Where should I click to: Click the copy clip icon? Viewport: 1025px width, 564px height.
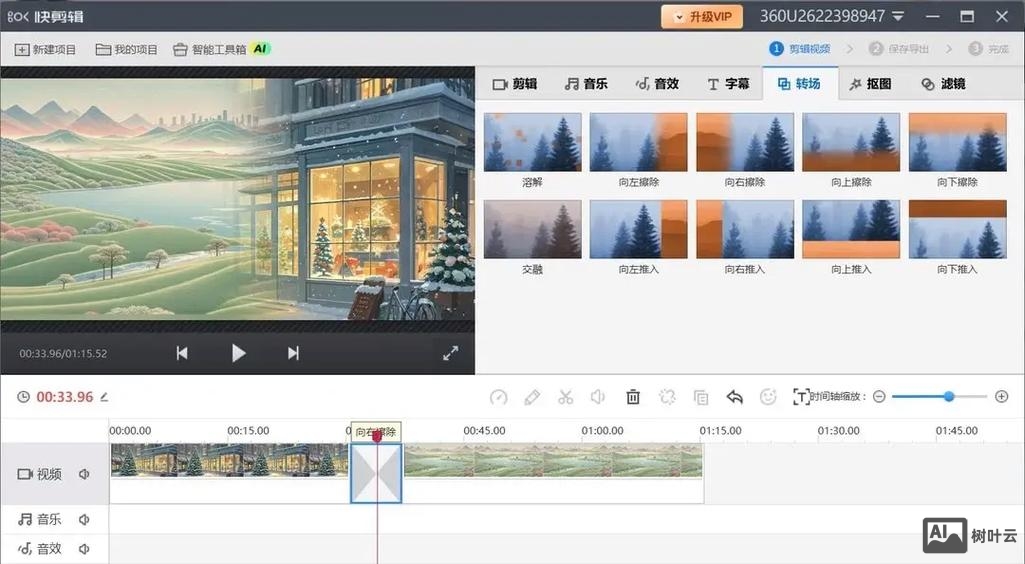[x=701, y=397]
